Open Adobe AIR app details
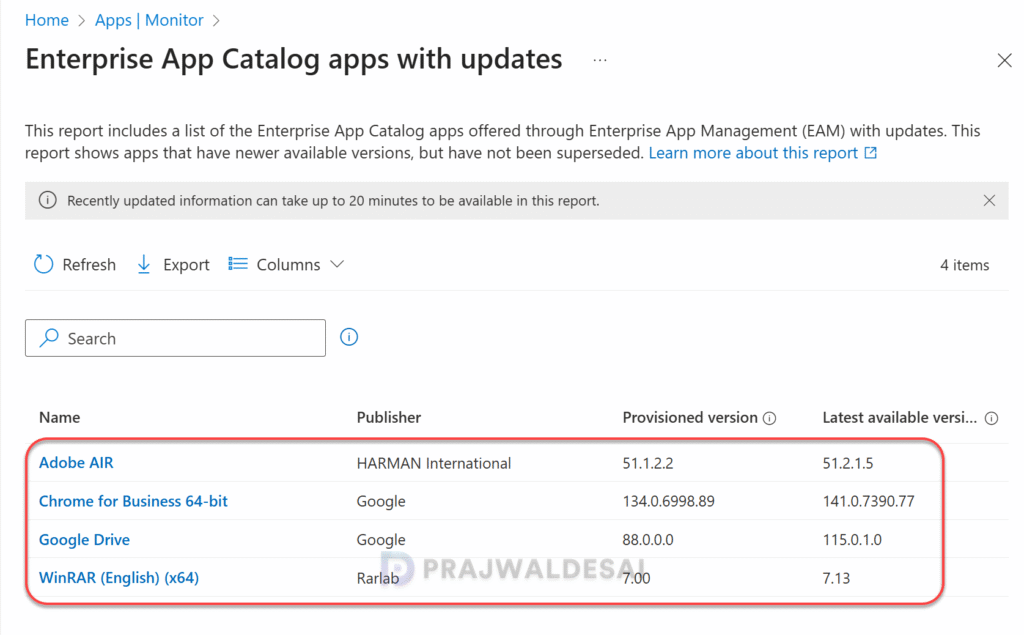The height and width of the screenshot is (635, 1024). point(76,463)
